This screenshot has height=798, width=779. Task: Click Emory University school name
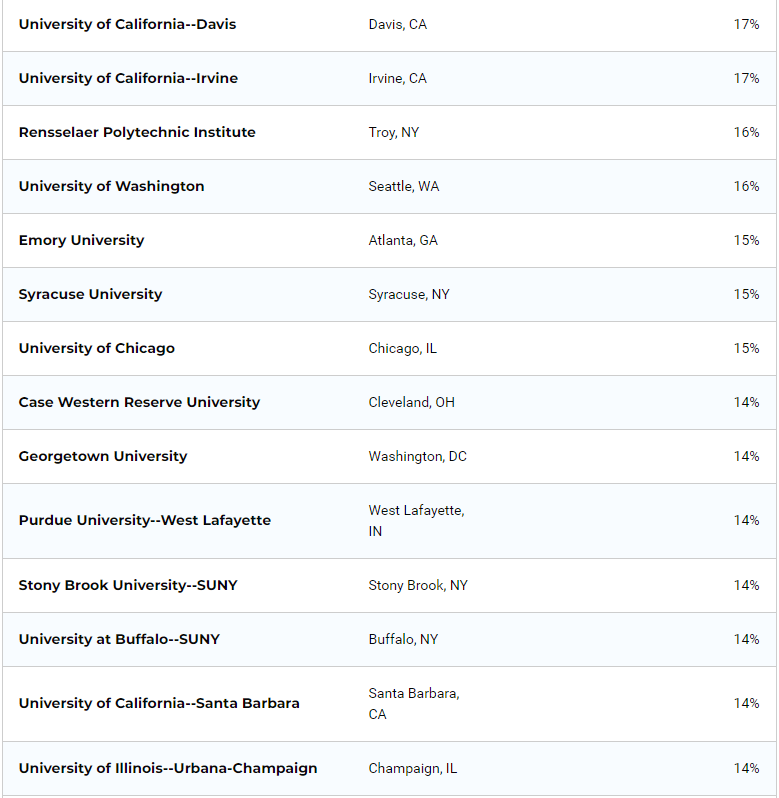click(81, 240)
